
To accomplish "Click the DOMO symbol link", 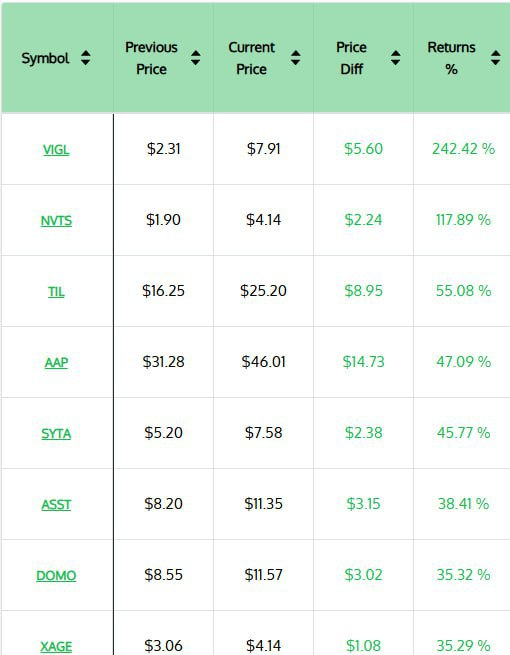I will [x=56, y=576].
